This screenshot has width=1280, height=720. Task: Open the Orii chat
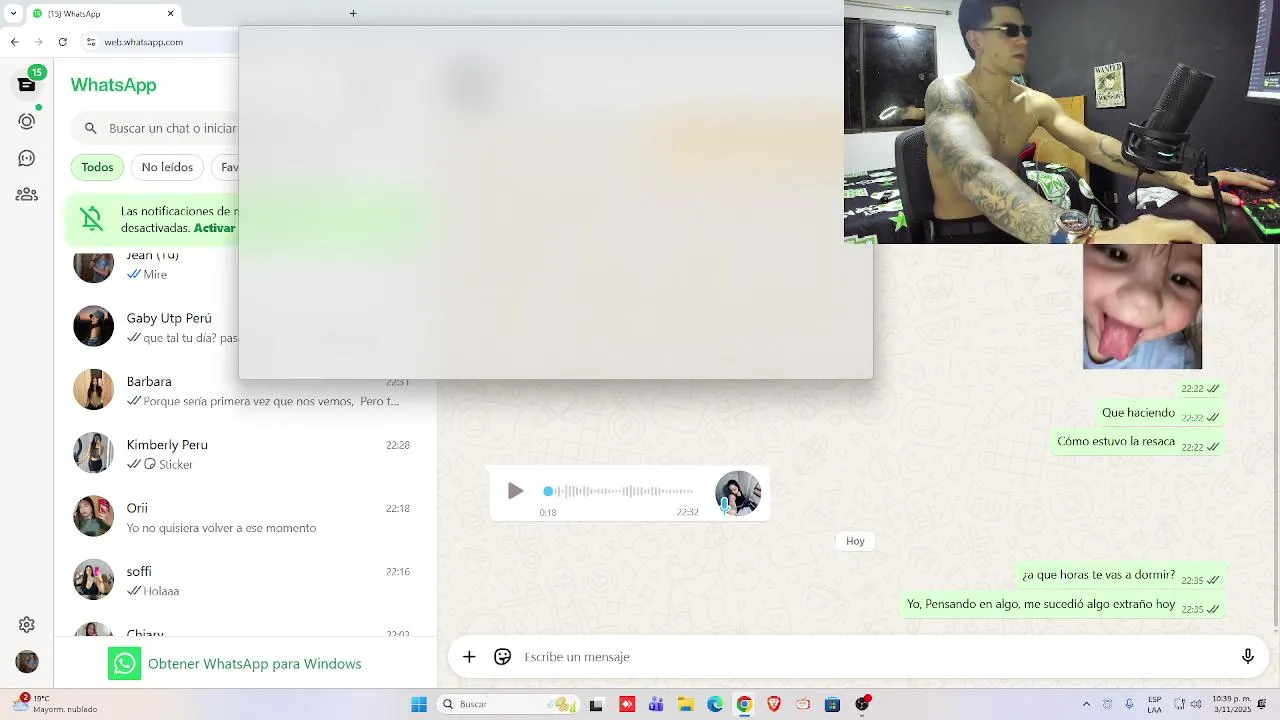pyautogui.click(x=245, y=517)
